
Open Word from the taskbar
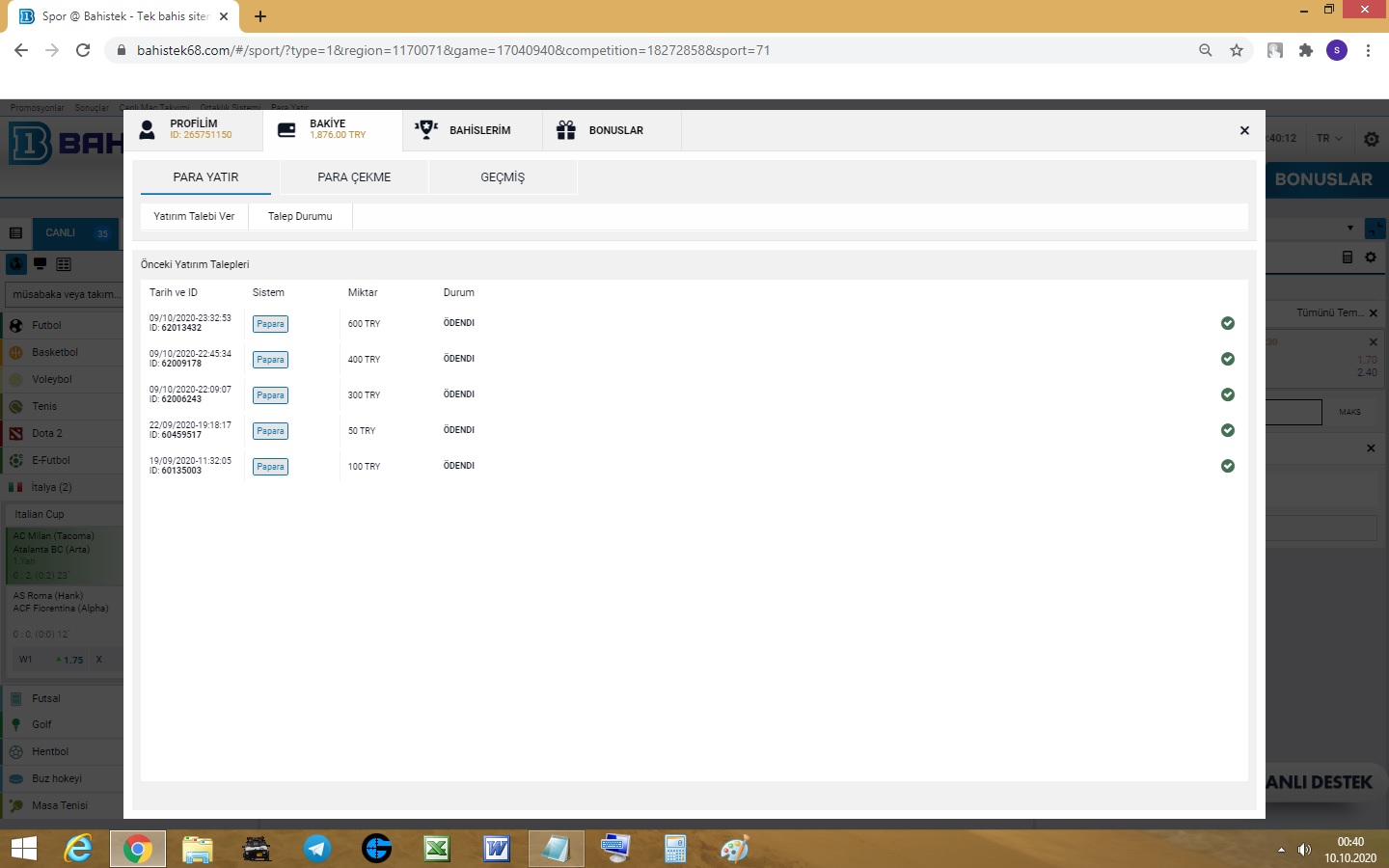point(497,849)
